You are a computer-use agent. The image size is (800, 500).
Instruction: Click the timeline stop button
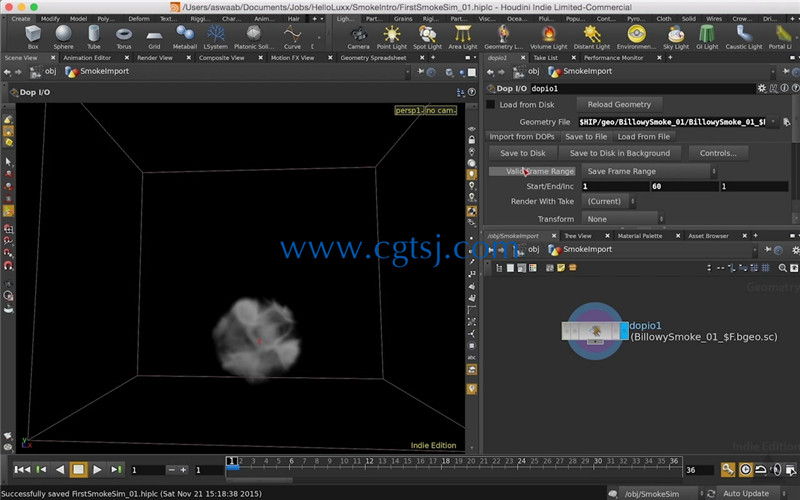pos(78,469)
